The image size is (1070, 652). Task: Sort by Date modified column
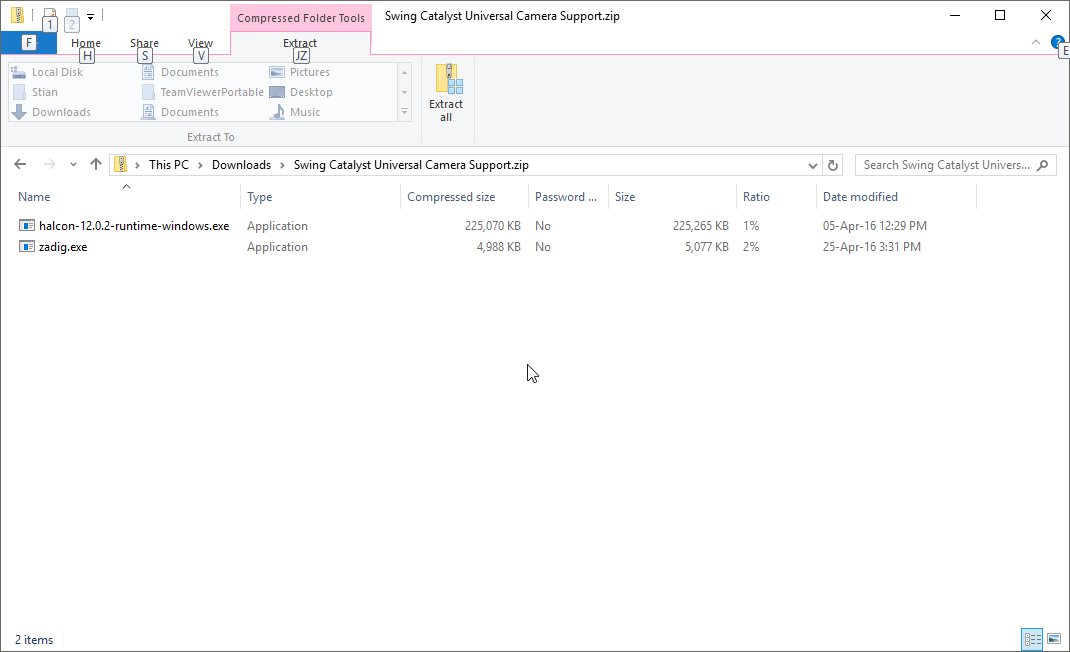click(861, 197)
